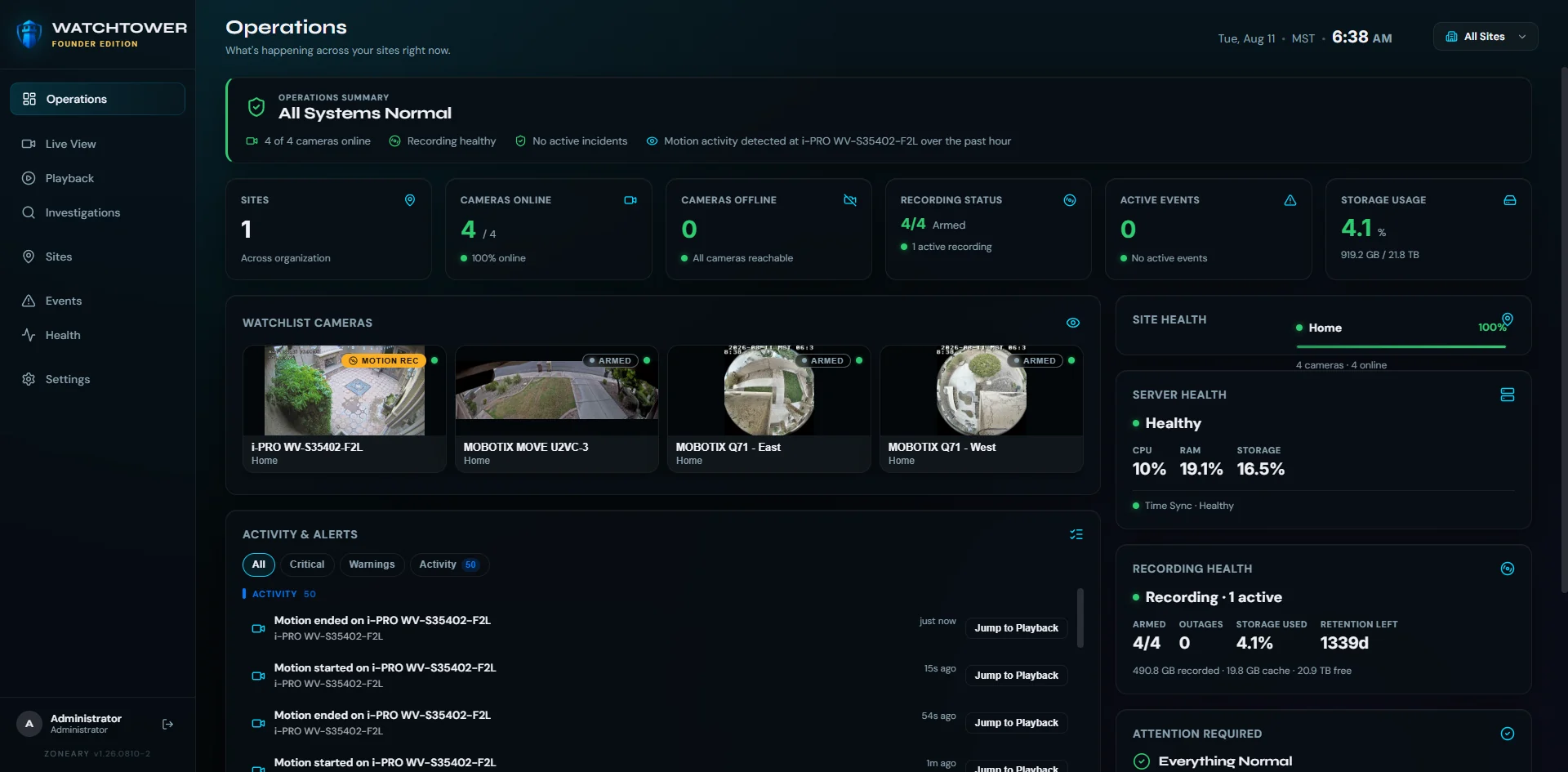
Task: Select the Critical filter tab
Action: coord(307,564)
